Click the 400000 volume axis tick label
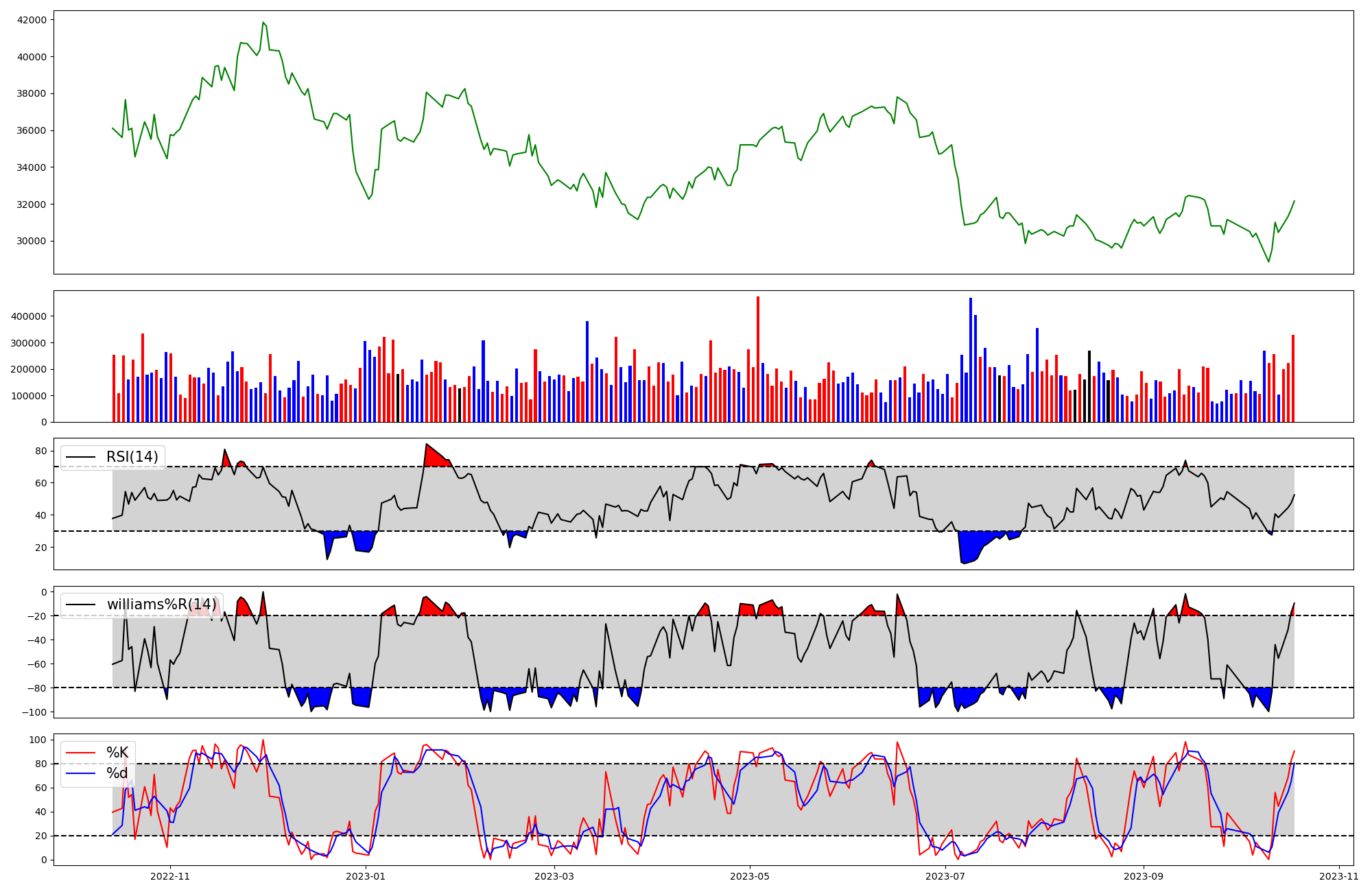 click(28, 316)
